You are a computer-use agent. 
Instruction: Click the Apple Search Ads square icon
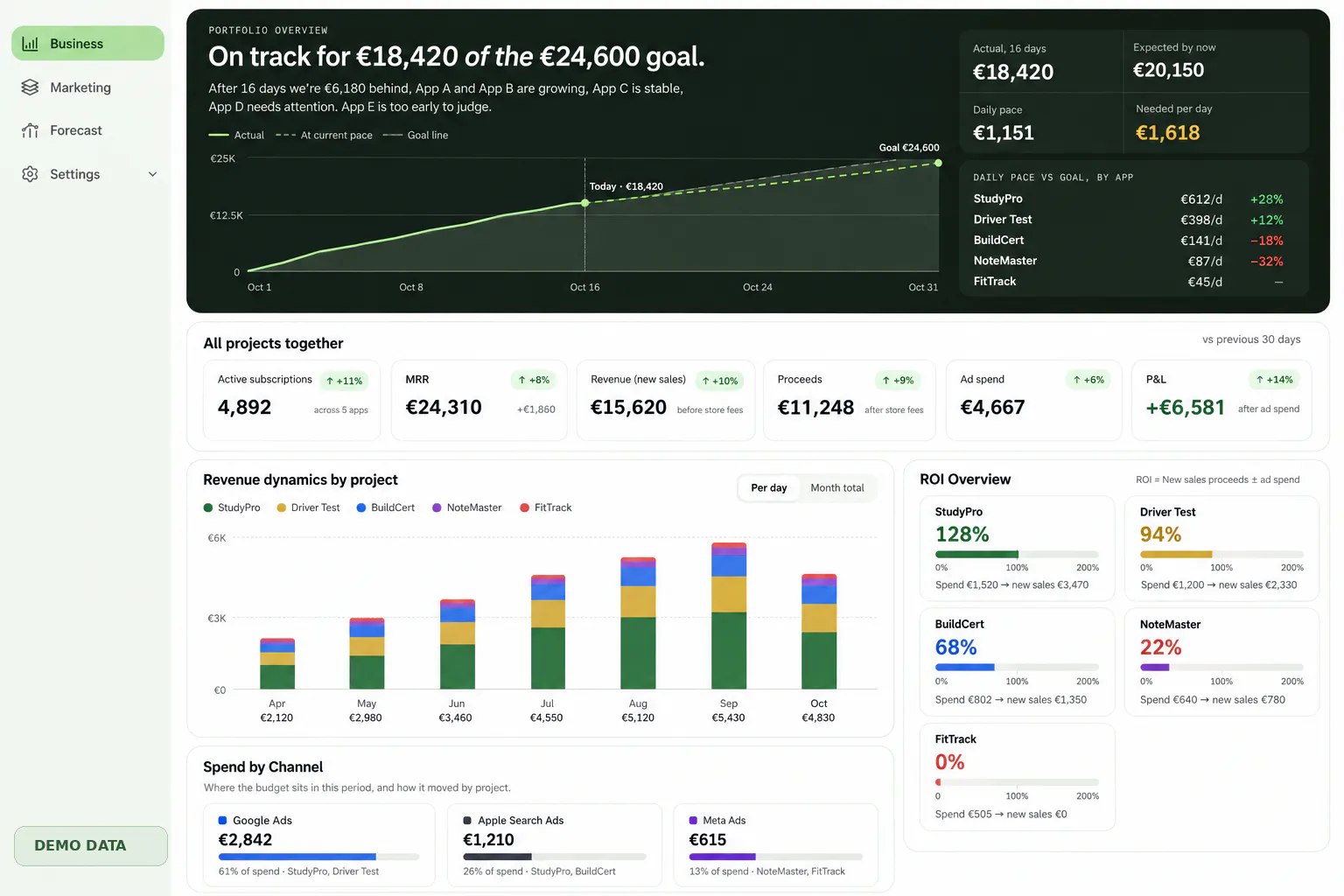[x=467, y=821]
